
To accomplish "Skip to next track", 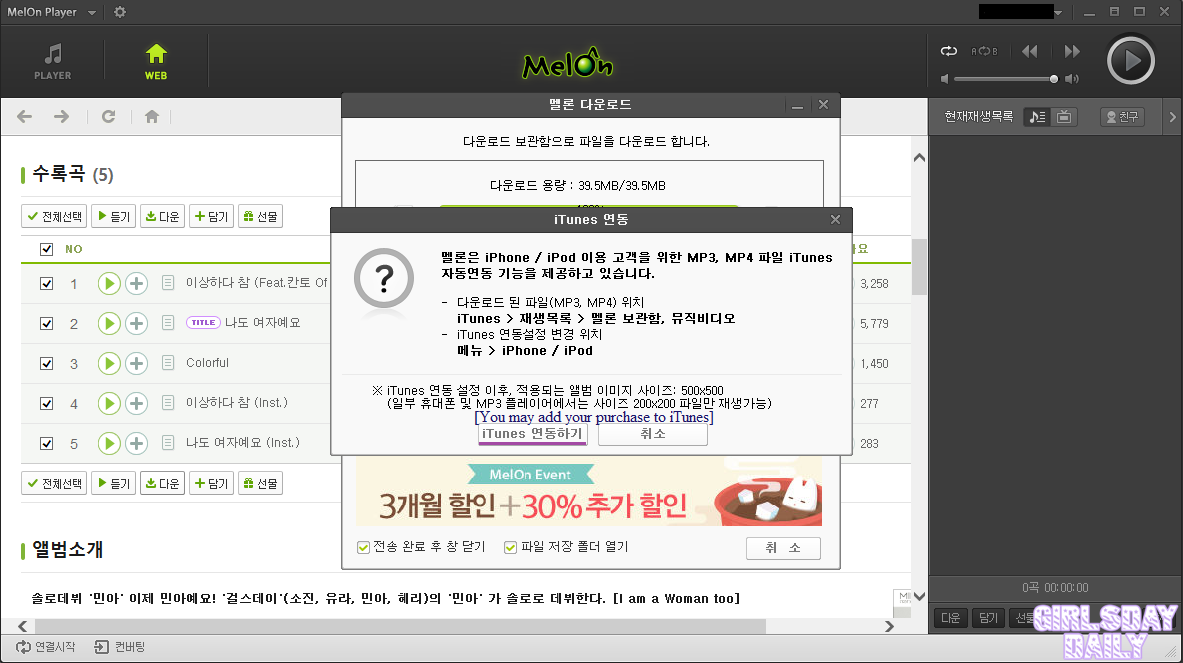I will coord(1072,51).
